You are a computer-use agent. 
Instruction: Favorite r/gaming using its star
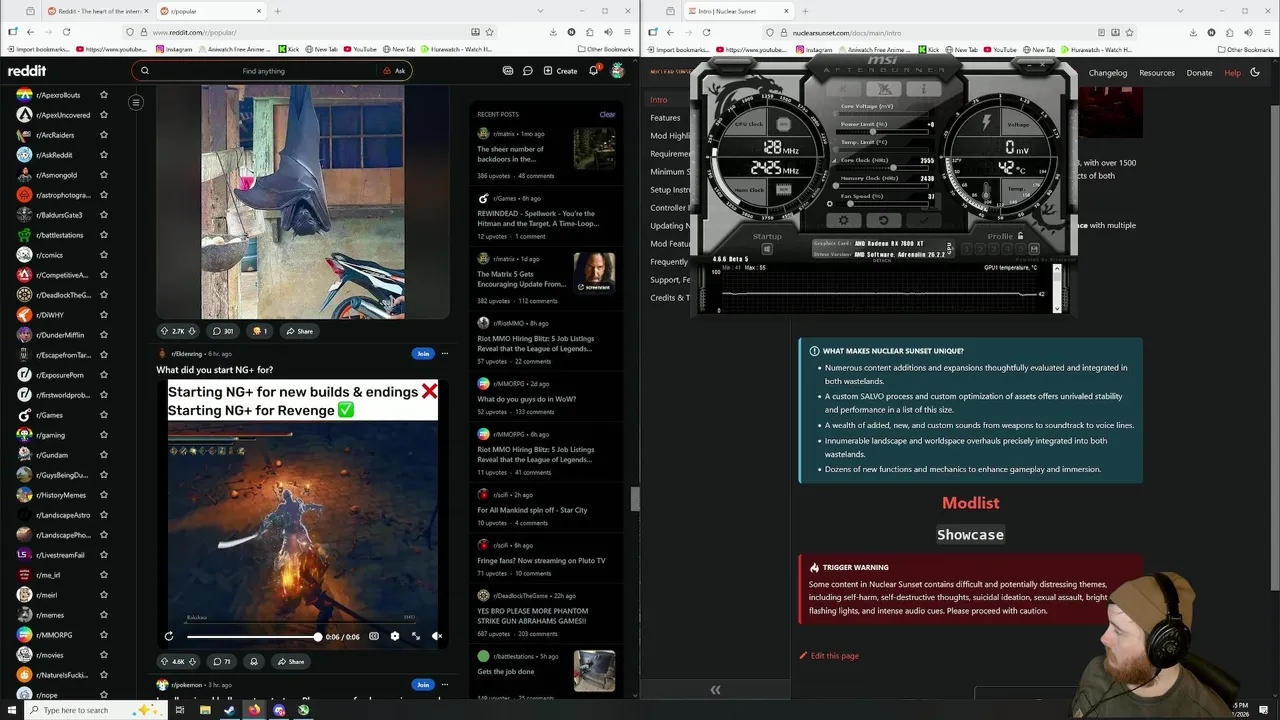104,435
